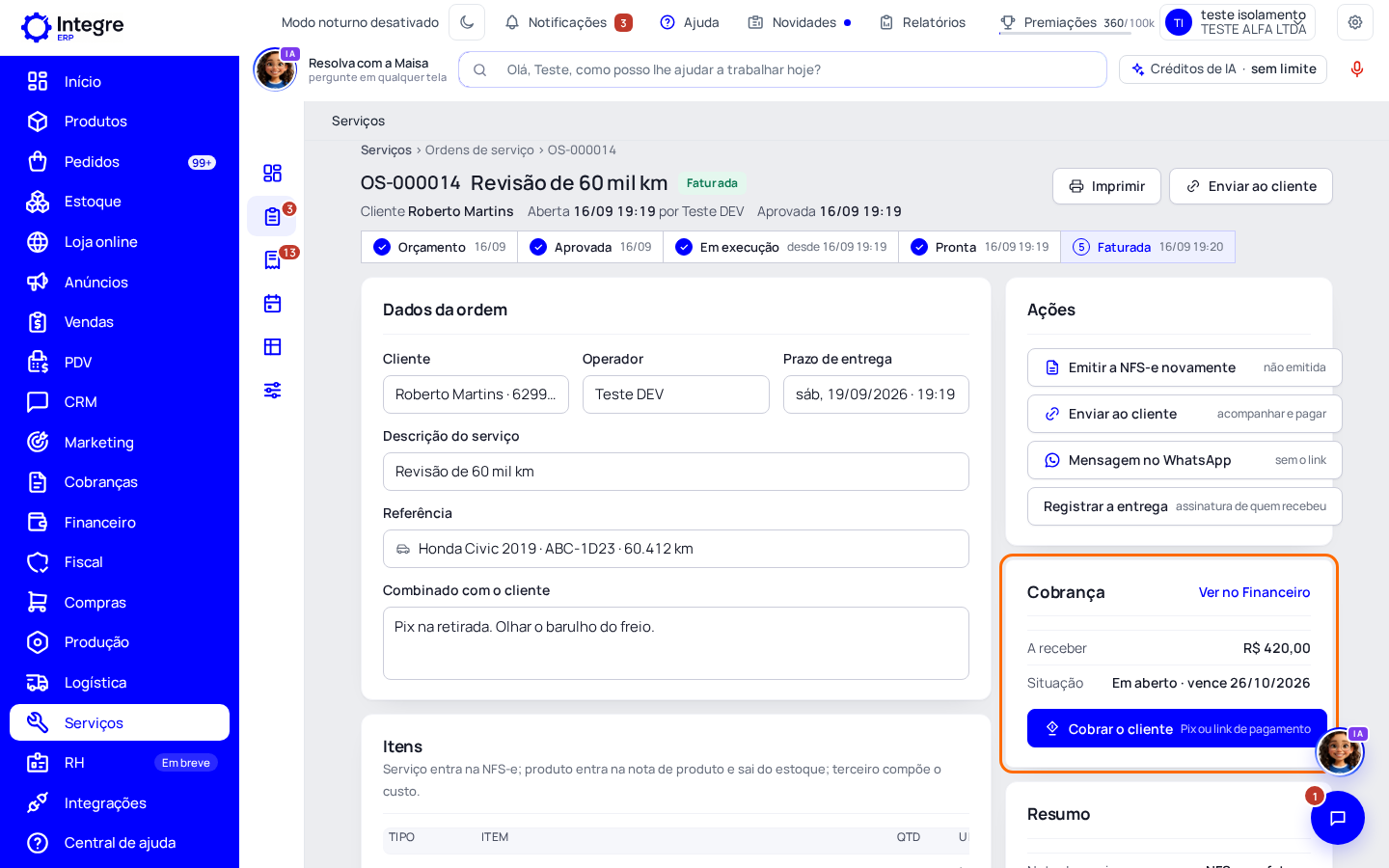Open secondary sidebar dashboard grid icon
The height and width of the screenshot is (868, 1389).
coord(273,174)
